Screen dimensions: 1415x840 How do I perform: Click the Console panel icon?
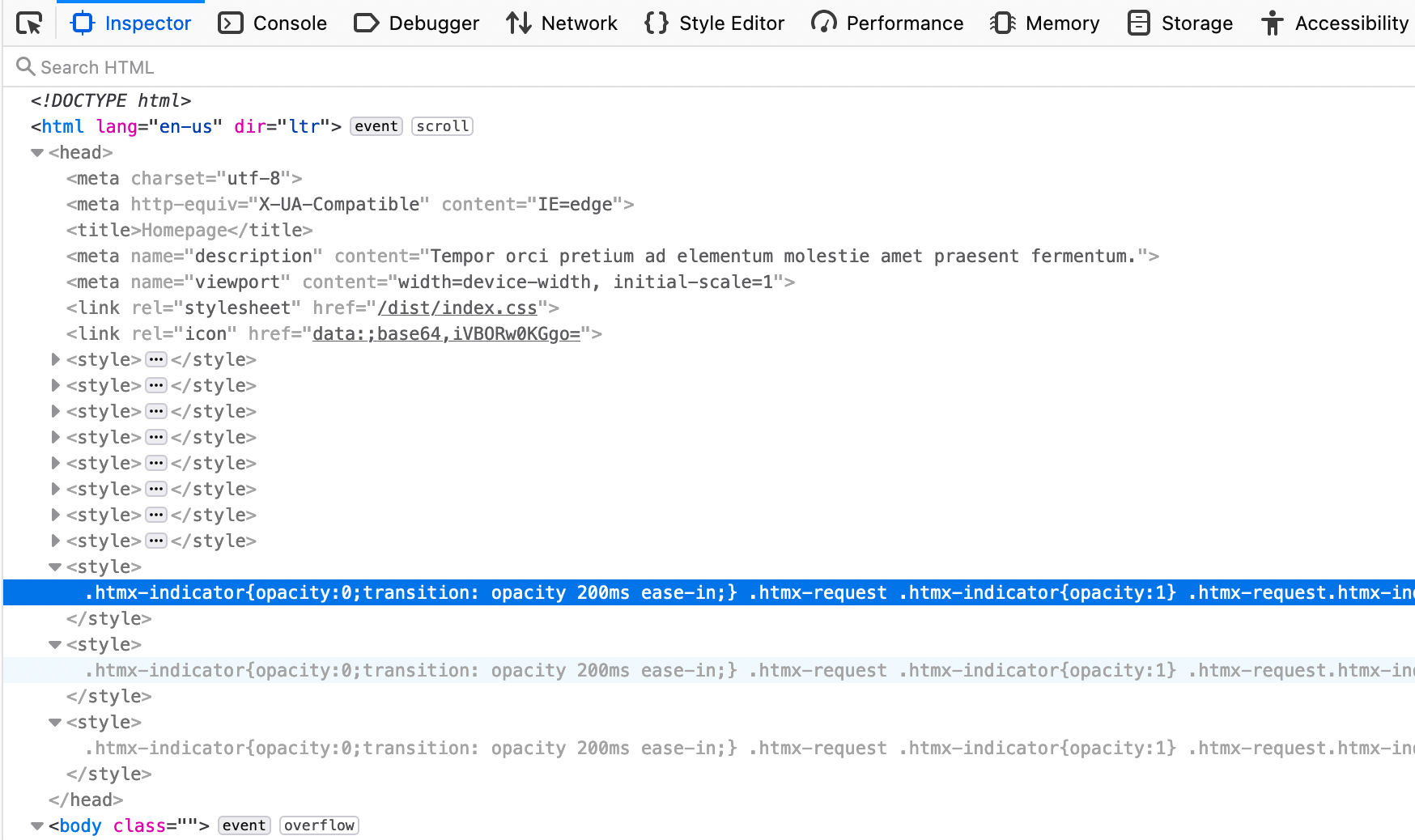tap(230, 23)
